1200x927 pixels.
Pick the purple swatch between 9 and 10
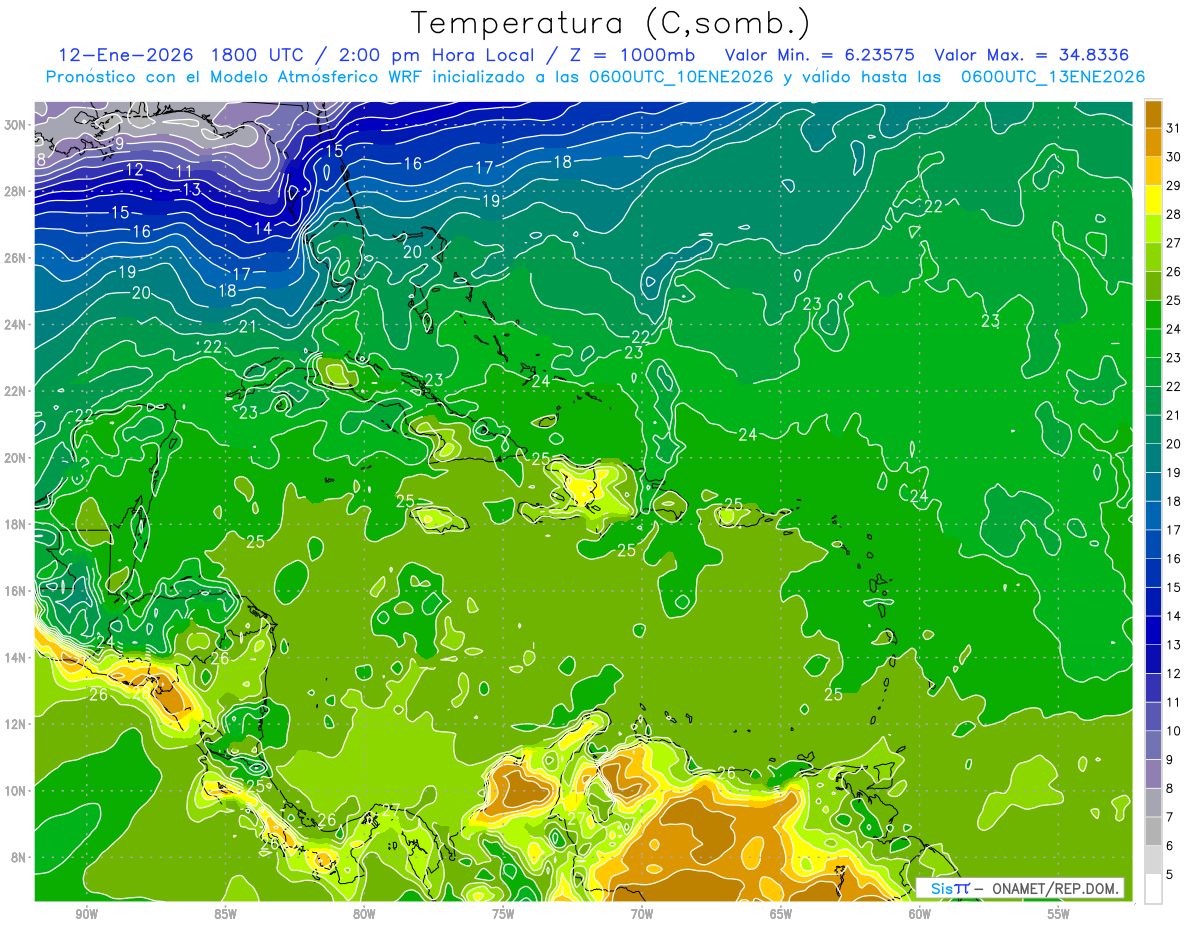1154,745
